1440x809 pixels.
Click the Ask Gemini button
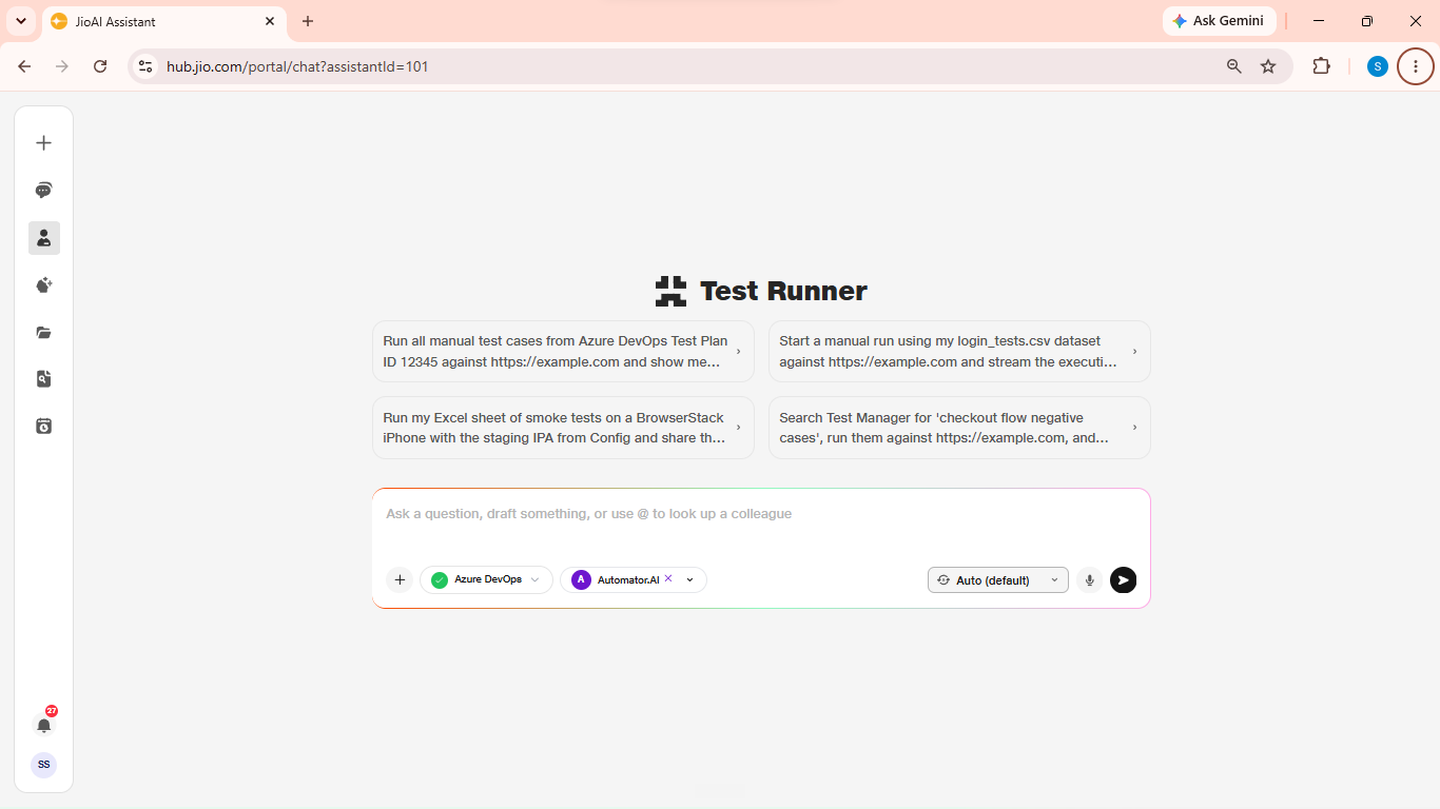pyautogui.click(x=1219, y=21)
